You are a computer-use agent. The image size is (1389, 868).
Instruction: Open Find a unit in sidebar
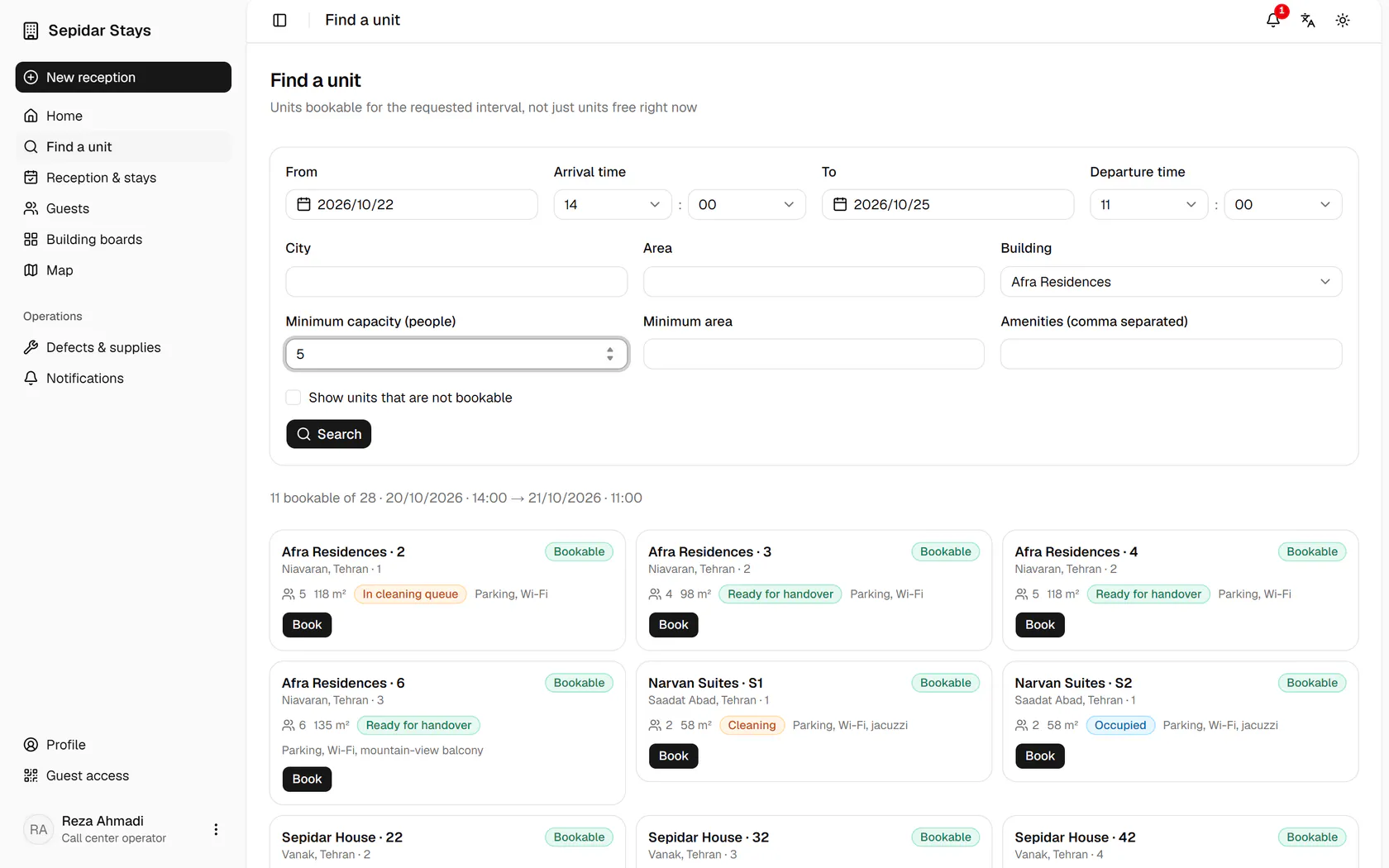(x=123, y=146)
